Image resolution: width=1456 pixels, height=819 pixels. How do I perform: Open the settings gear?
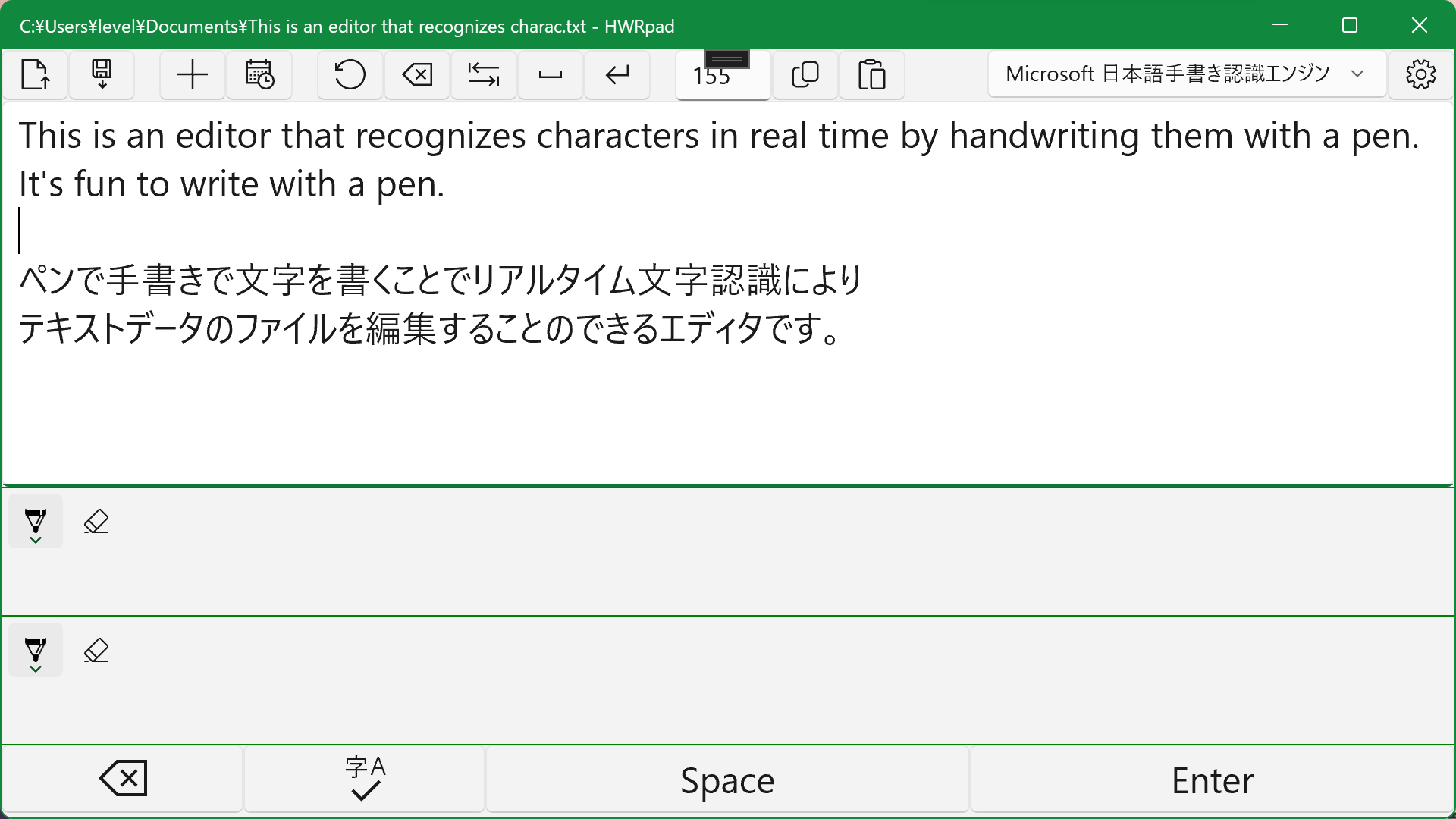click(1420, 74)
